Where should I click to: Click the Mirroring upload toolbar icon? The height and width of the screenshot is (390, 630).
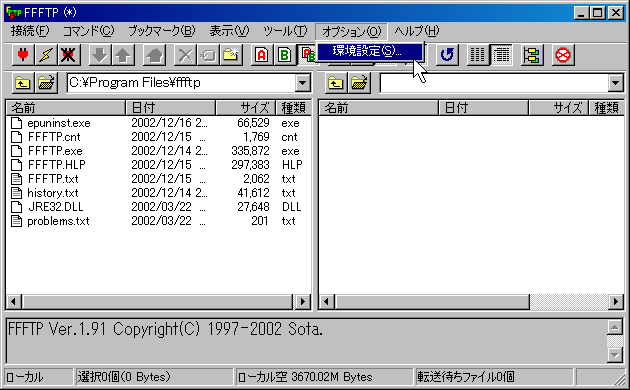(x=154, y=55)
